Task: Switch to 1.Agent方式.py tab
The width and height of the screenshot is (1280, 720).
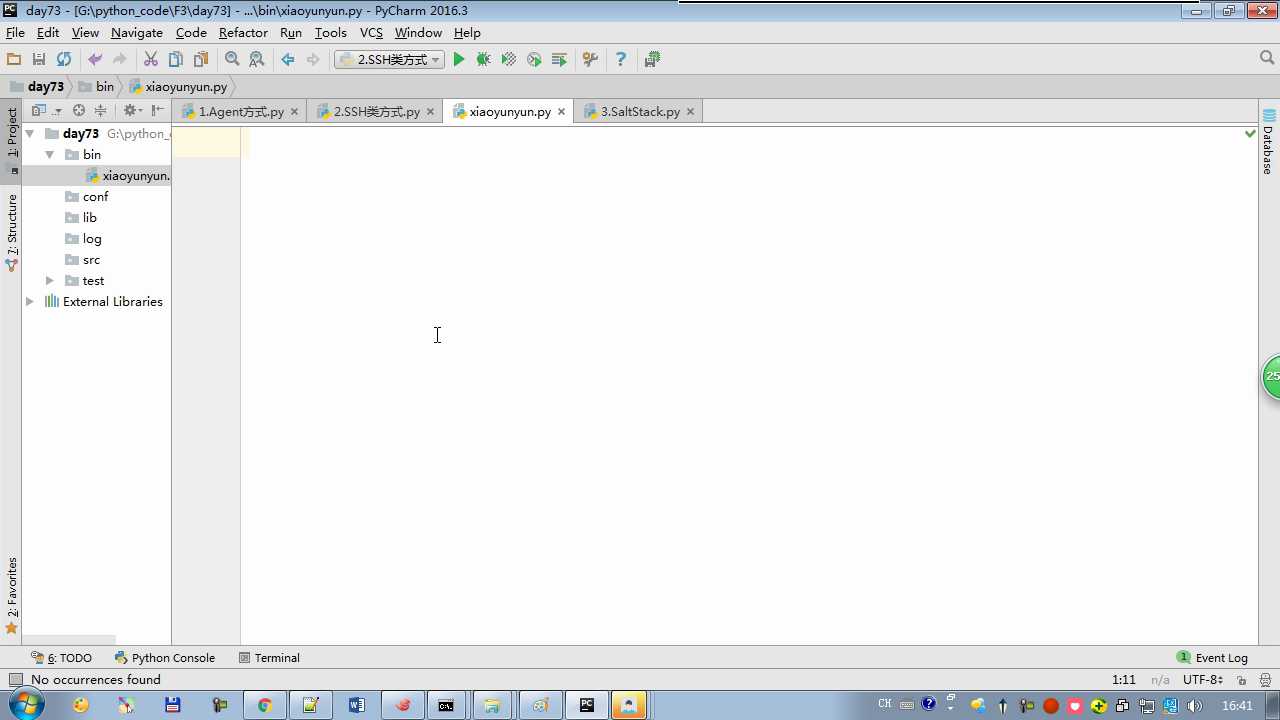Action: 241,112
